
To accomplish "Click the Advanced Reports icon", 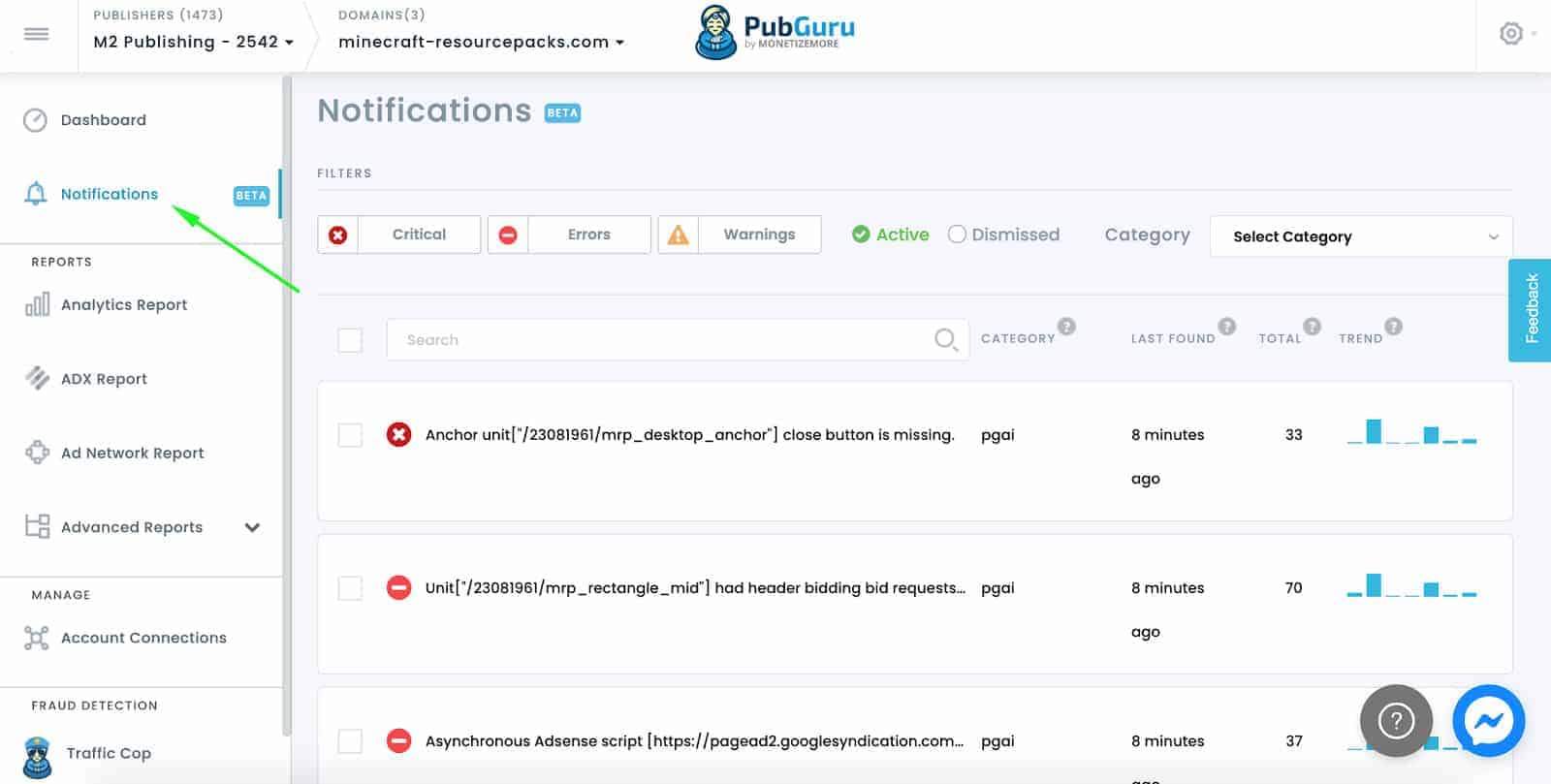I will pyautogui.click(x=37, y=526).
